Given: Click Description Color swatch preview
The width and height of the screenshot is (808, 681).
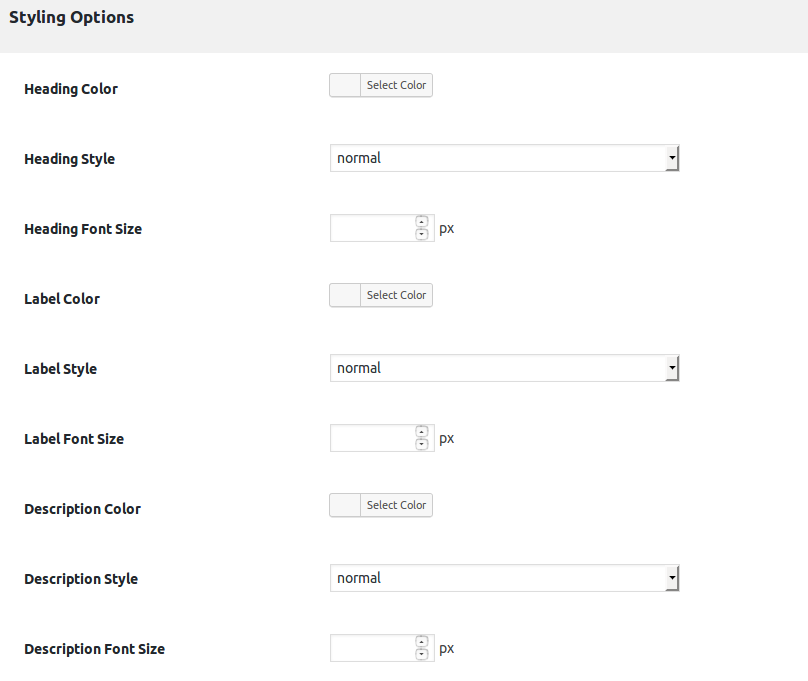Looking at the screenshot, I should pyautogui.click(x=345, y=505).
